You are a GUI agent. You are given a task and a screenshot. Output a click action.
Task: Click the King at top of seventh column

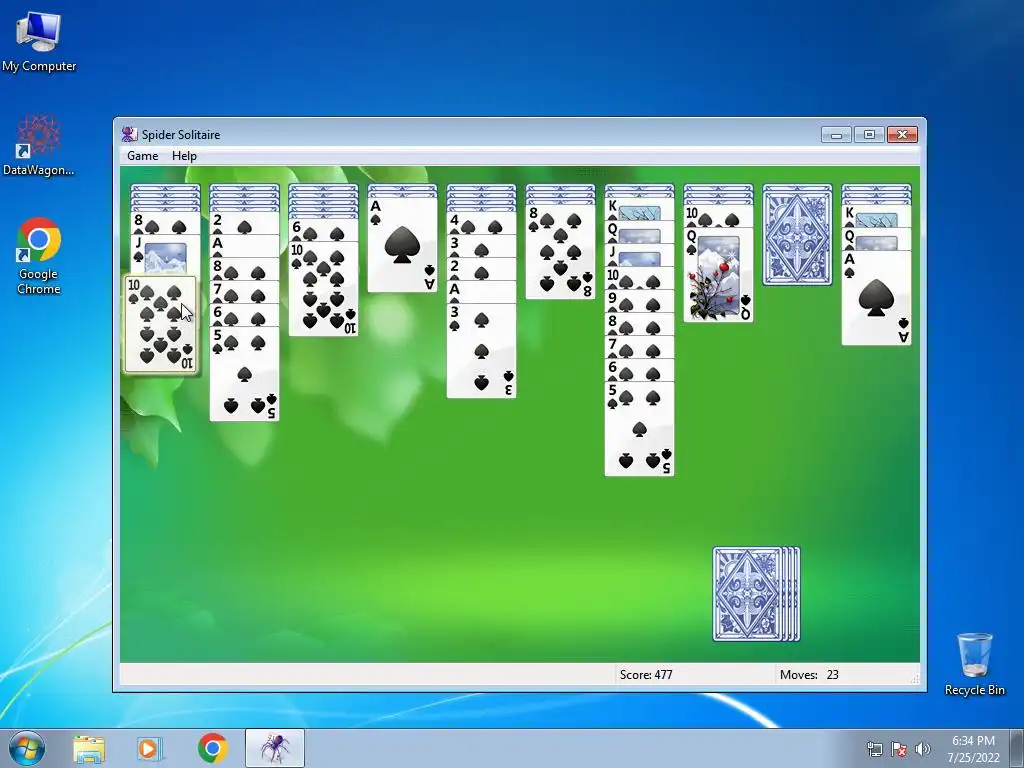pos(639,209)
